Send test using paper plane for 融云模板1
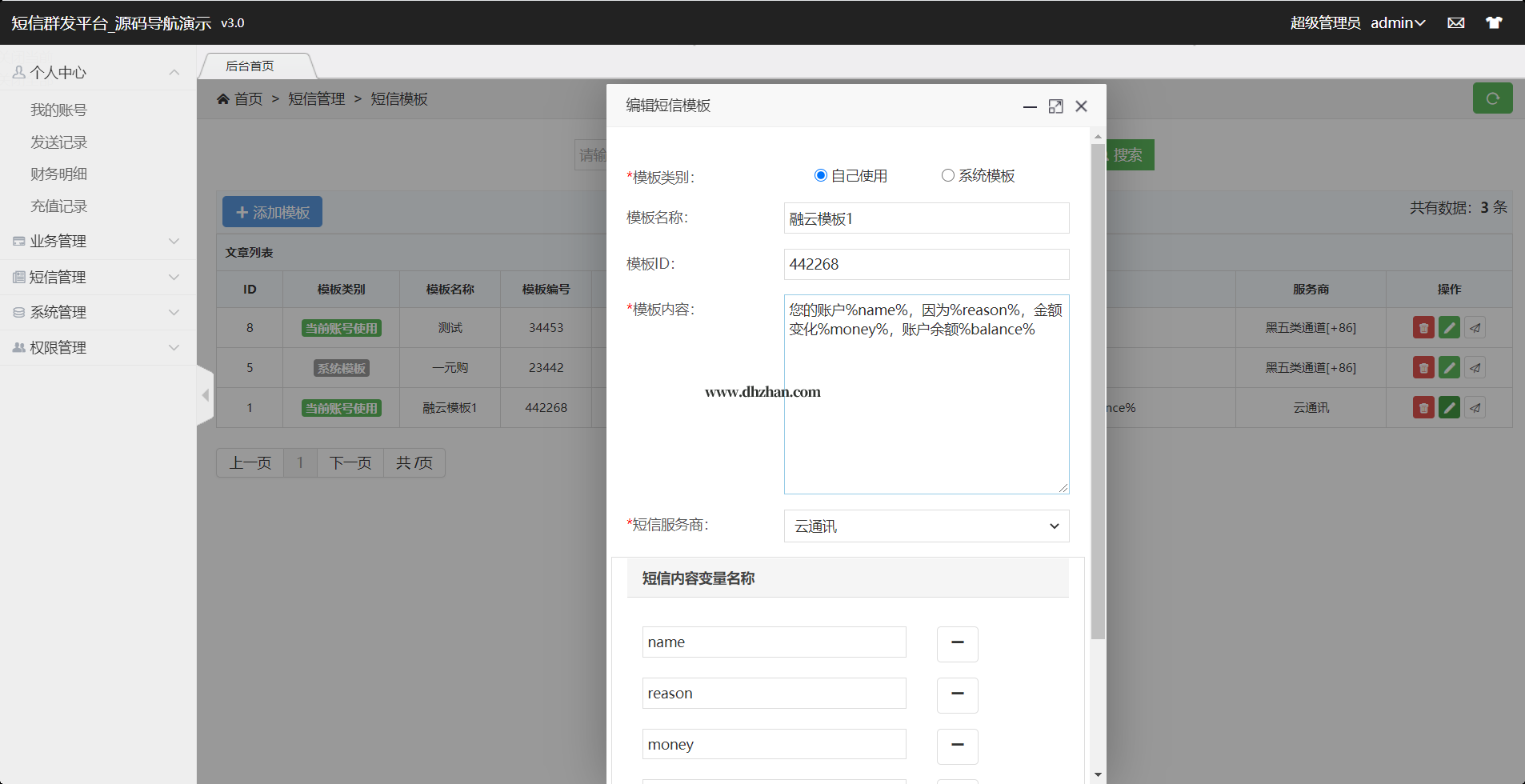 click(1475, 408)
